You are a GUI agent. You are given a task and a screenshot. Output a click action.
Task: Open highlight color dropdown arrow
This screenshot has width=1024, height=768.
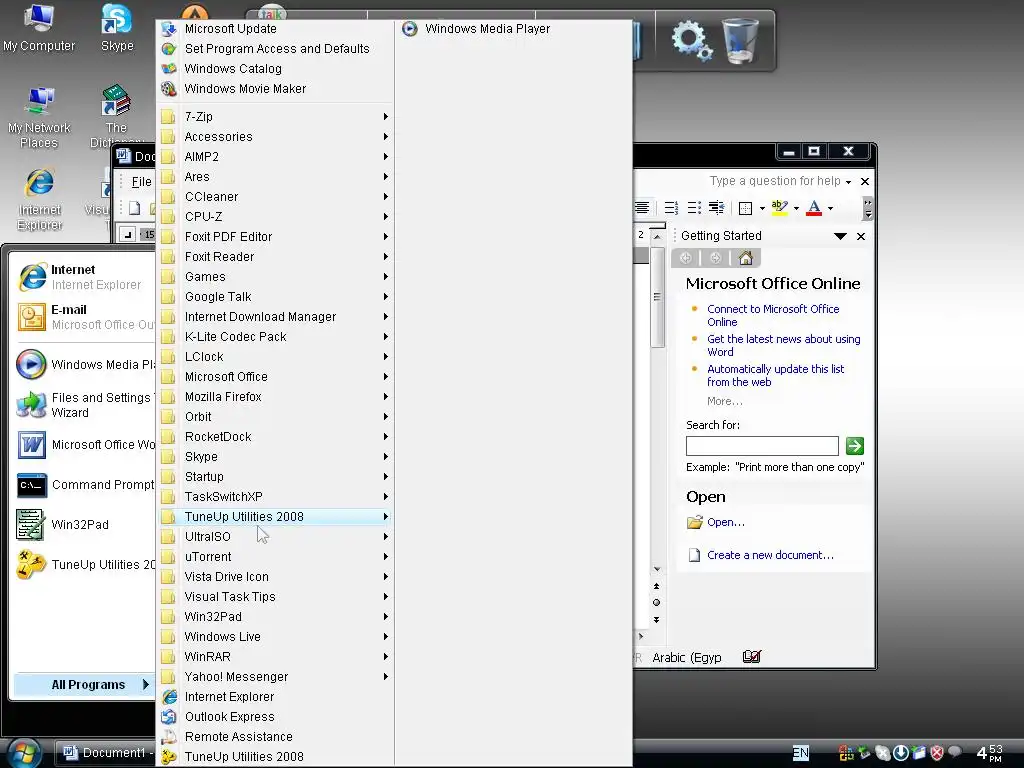tap(796, 208)
